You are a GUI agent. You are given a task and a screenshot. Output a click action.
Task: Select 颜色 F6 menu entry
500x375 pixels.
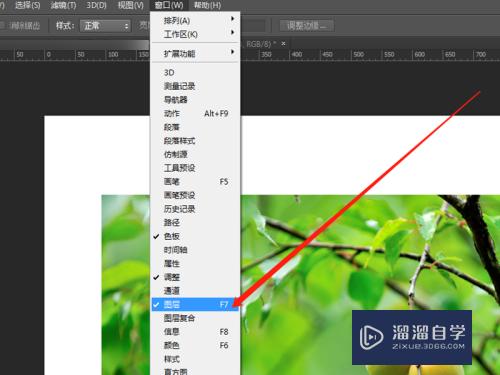[x=195, y=346]
